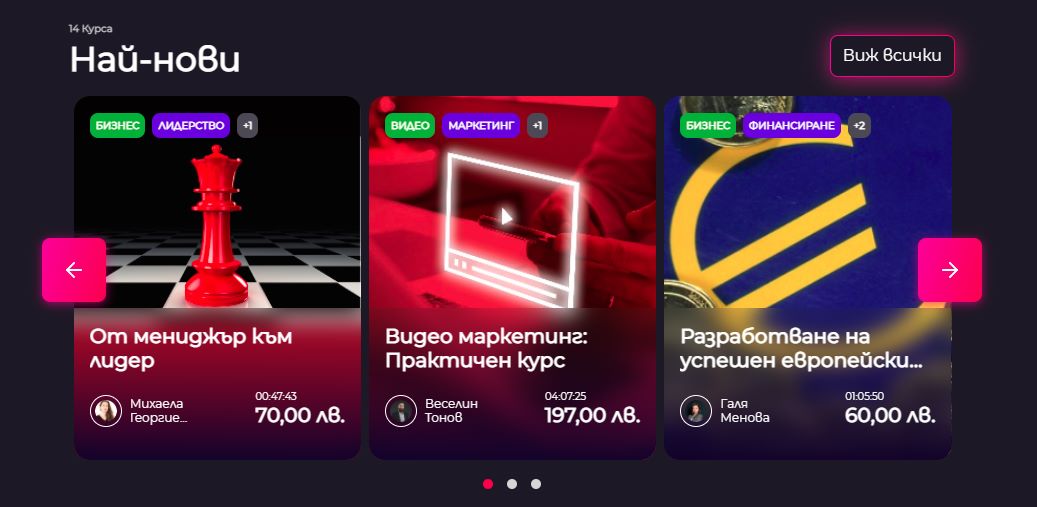Click the right arrow carousel button

coord(950,270)
